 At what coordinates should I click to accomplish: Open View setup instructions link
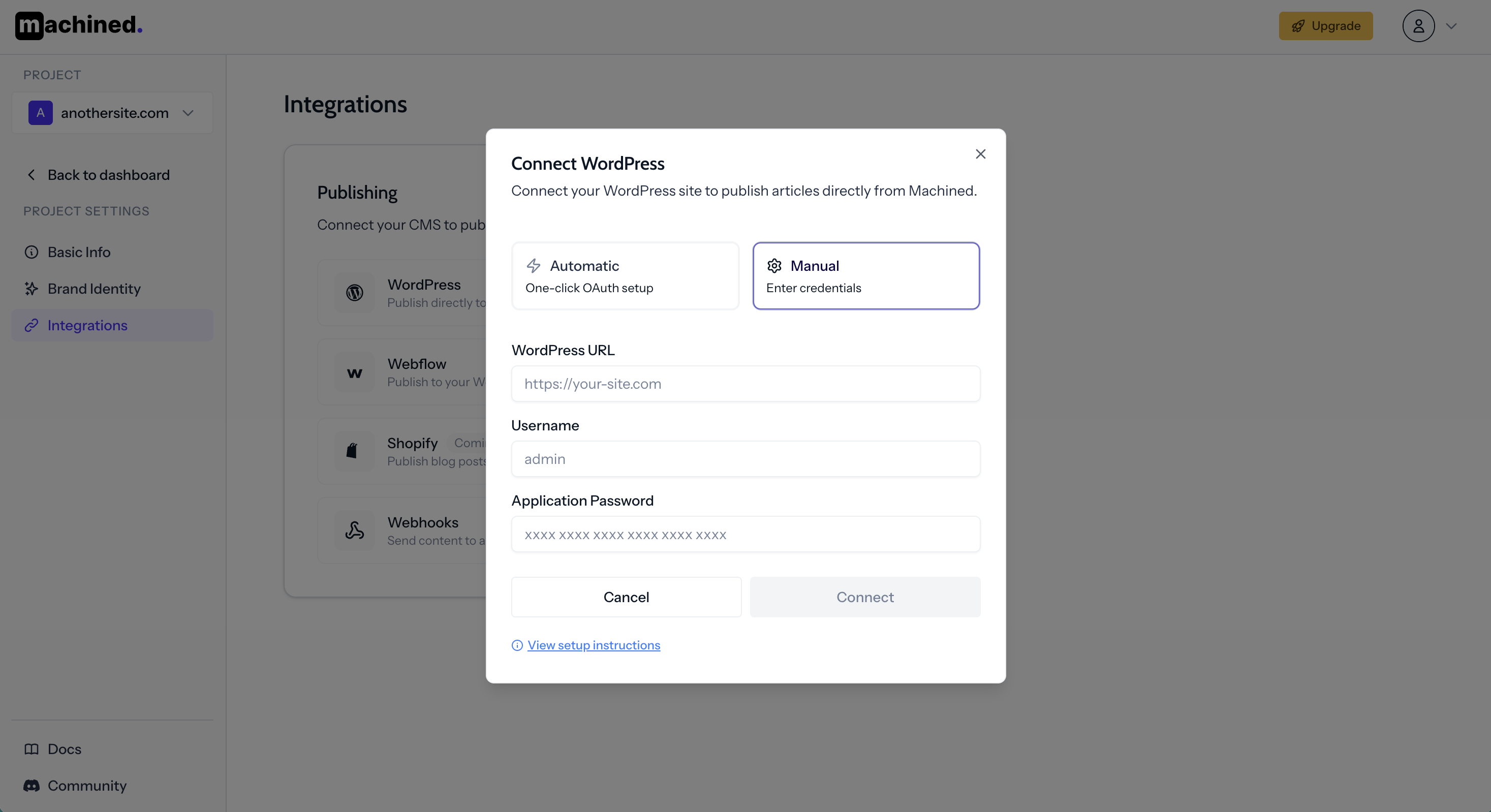click(593, 645)
